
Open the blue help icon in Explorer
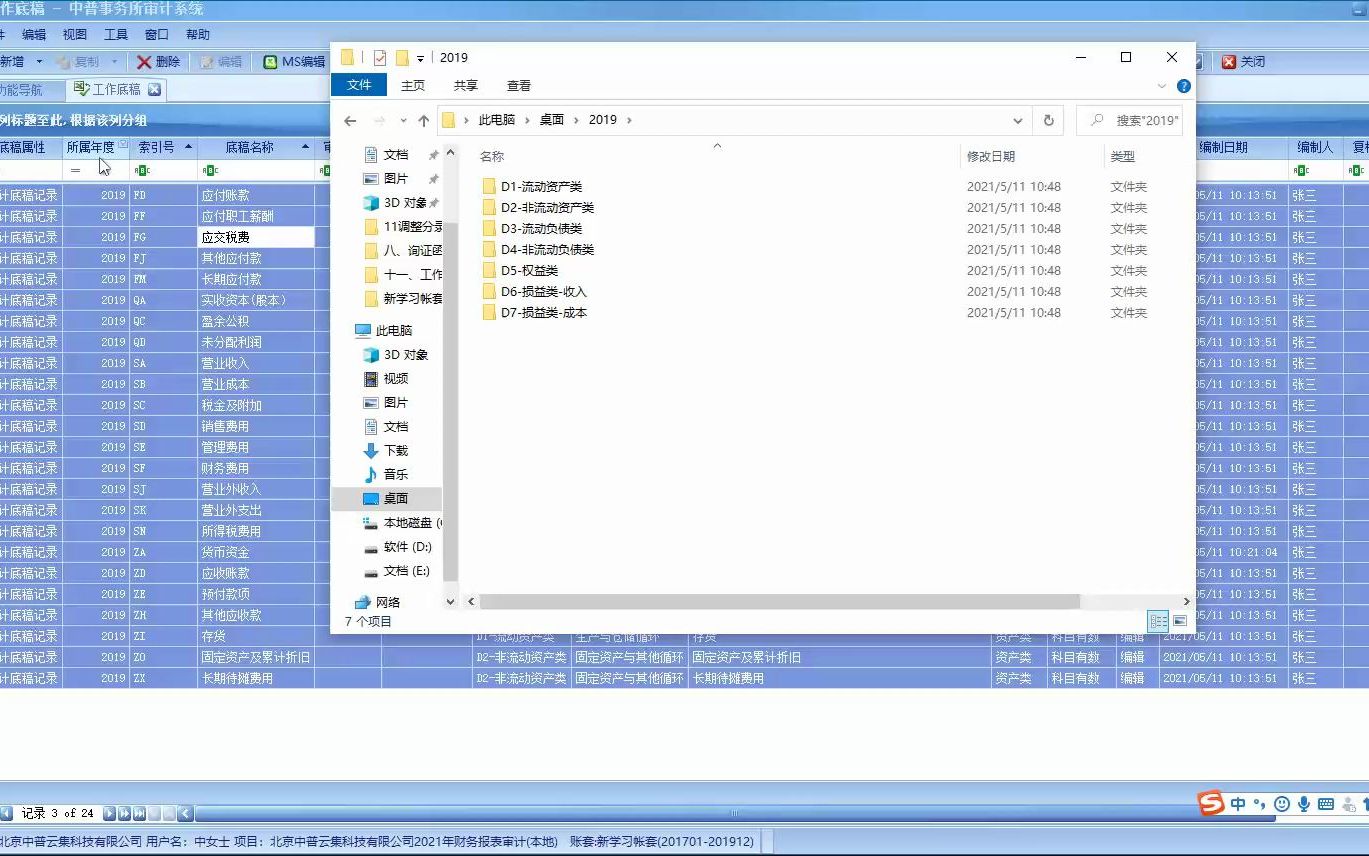(x=1184, y=86)
